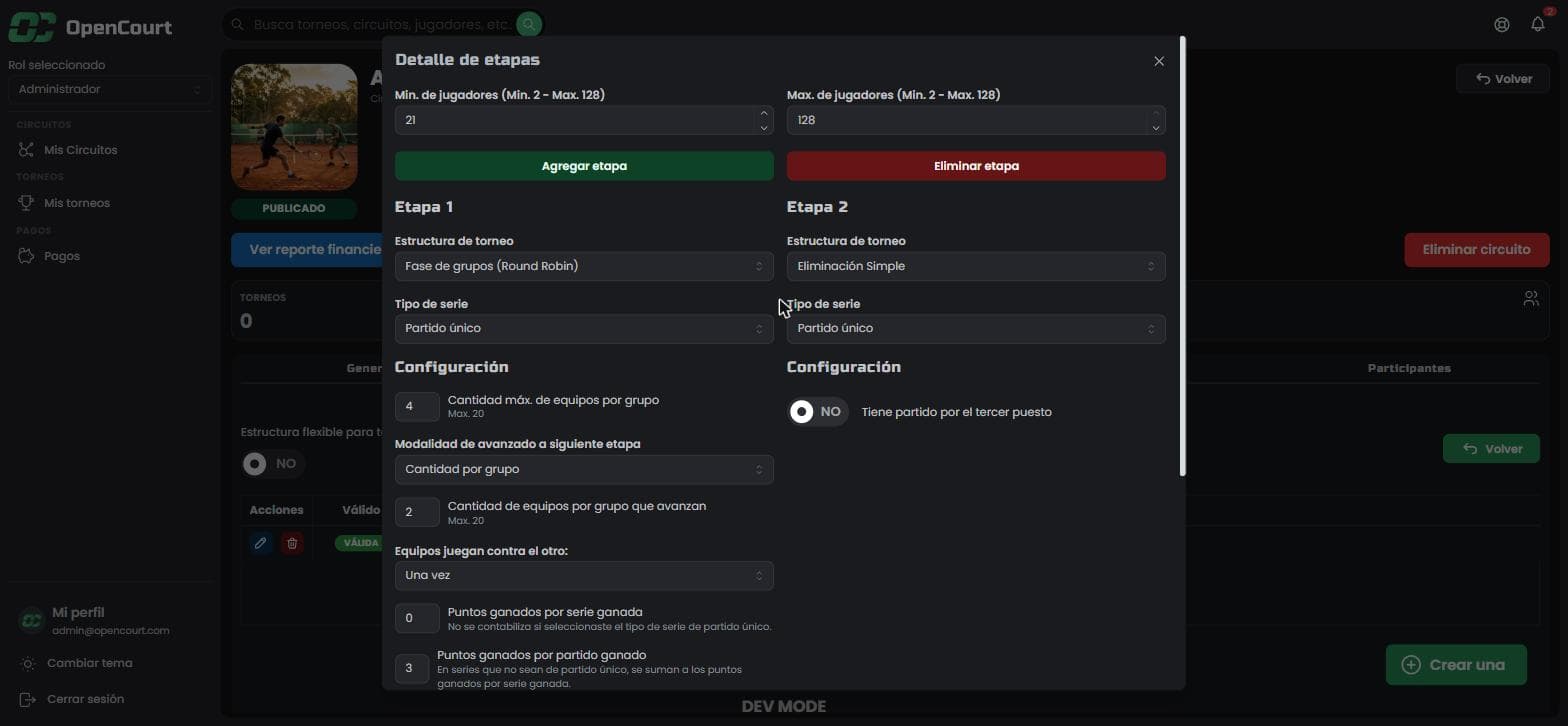Click the red trash delete icon
The height and width of the screenshot is (726, 1568).
point(292,543)
